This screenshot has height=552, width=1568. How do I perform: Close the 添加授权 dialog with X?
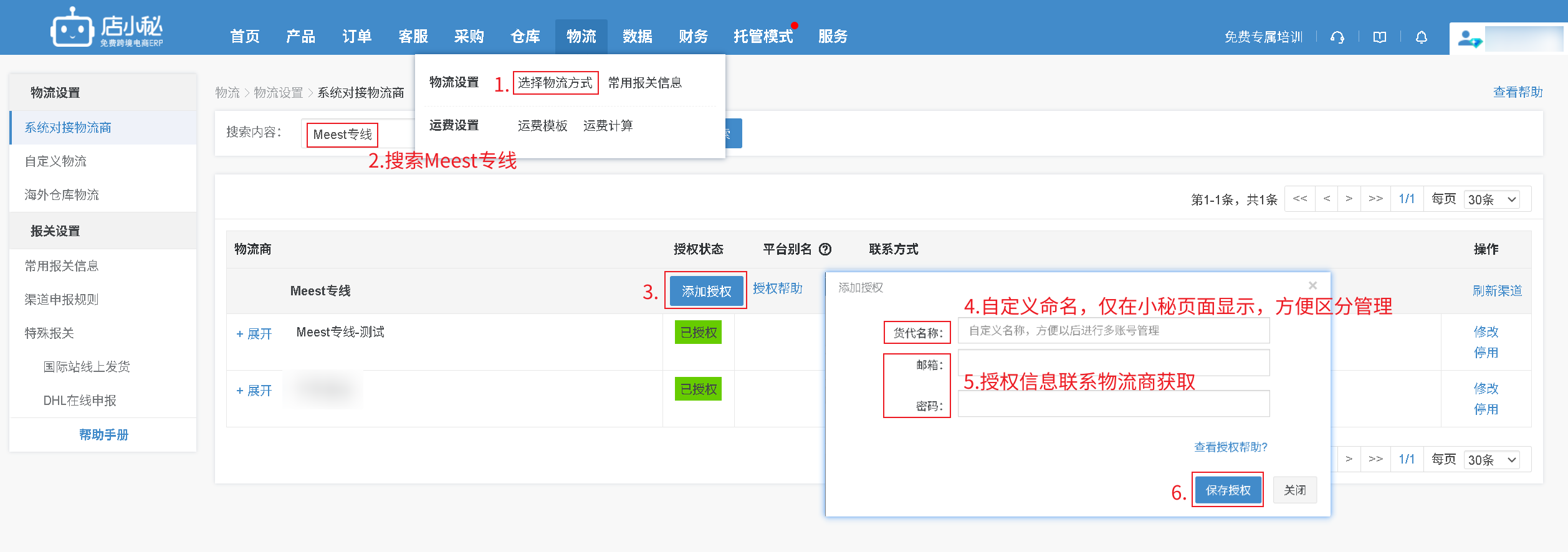click(x=1312, y=285)
